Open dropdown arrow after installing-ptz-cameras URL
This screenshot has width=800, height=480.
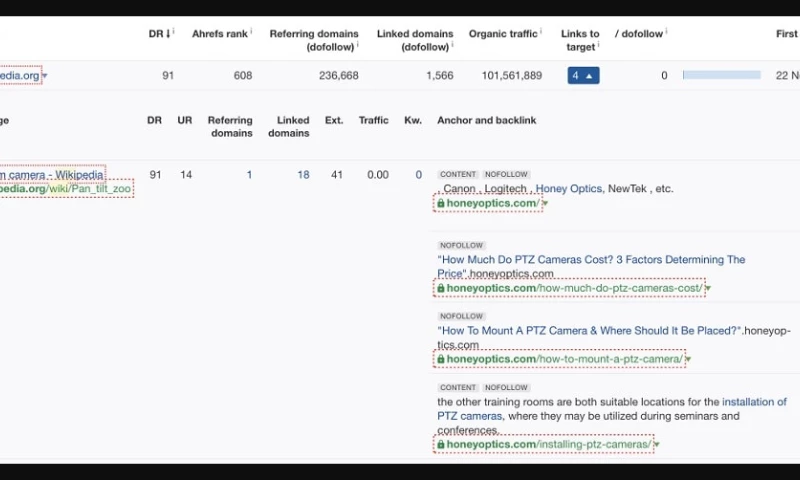[x=657, y=445]
